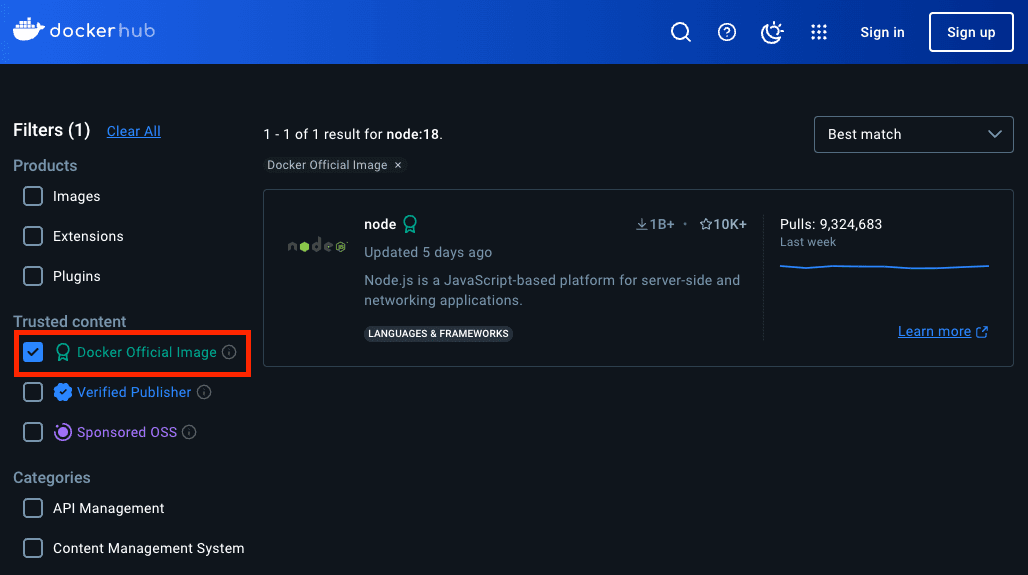
Task: Click the Docker Official Image ribbon badge in filters
Action: click(62, 352)
